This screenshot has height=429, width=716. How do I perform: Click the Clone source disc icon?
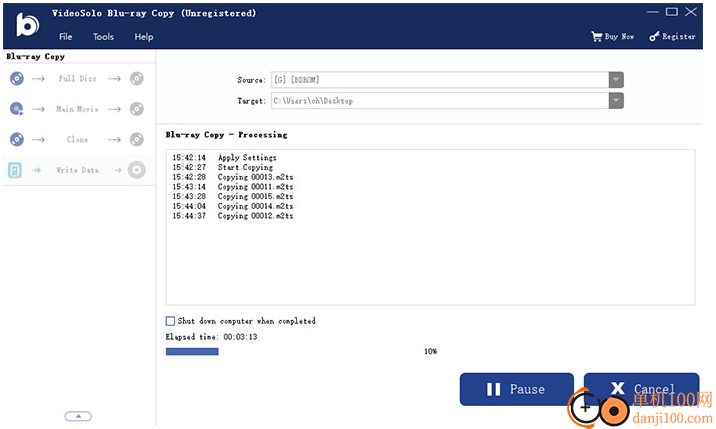(x=17, y=139)
